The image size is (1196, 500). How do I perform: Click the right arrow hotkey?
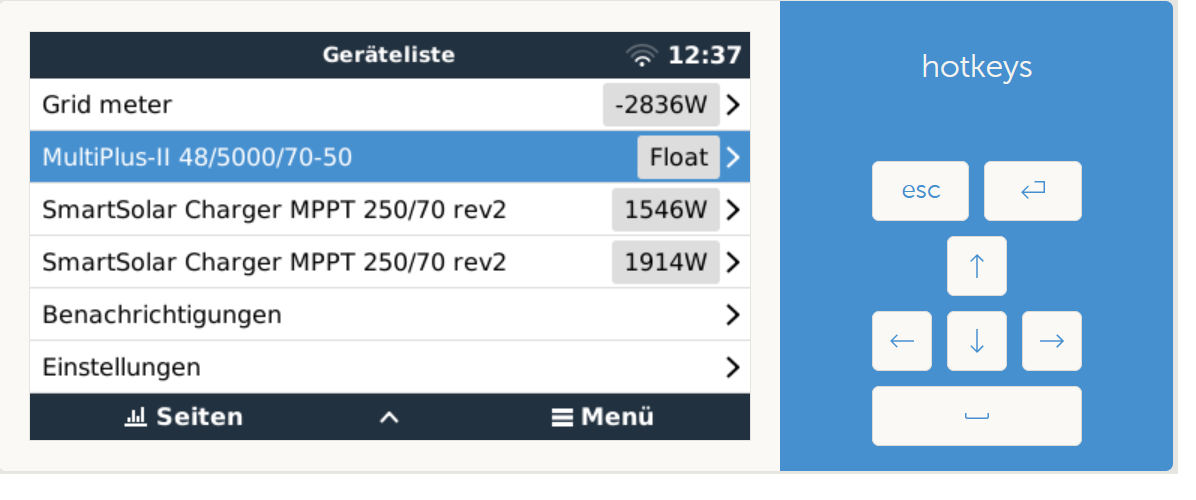click(1051, 341)
